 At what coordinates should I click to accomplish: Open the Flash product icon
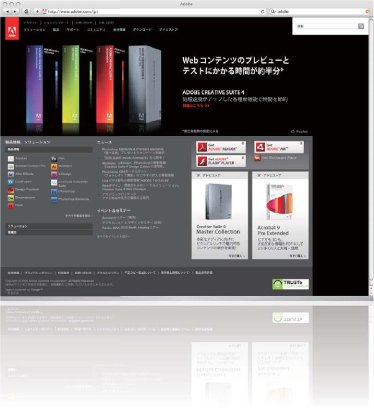tap(11, 206)
